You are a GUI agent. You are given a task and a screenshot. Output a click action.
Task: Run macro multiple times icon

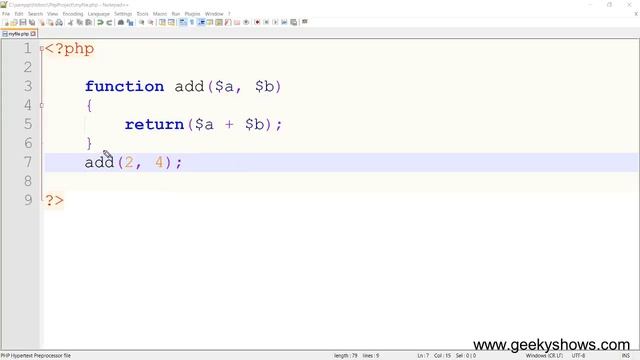click(284, 22)
